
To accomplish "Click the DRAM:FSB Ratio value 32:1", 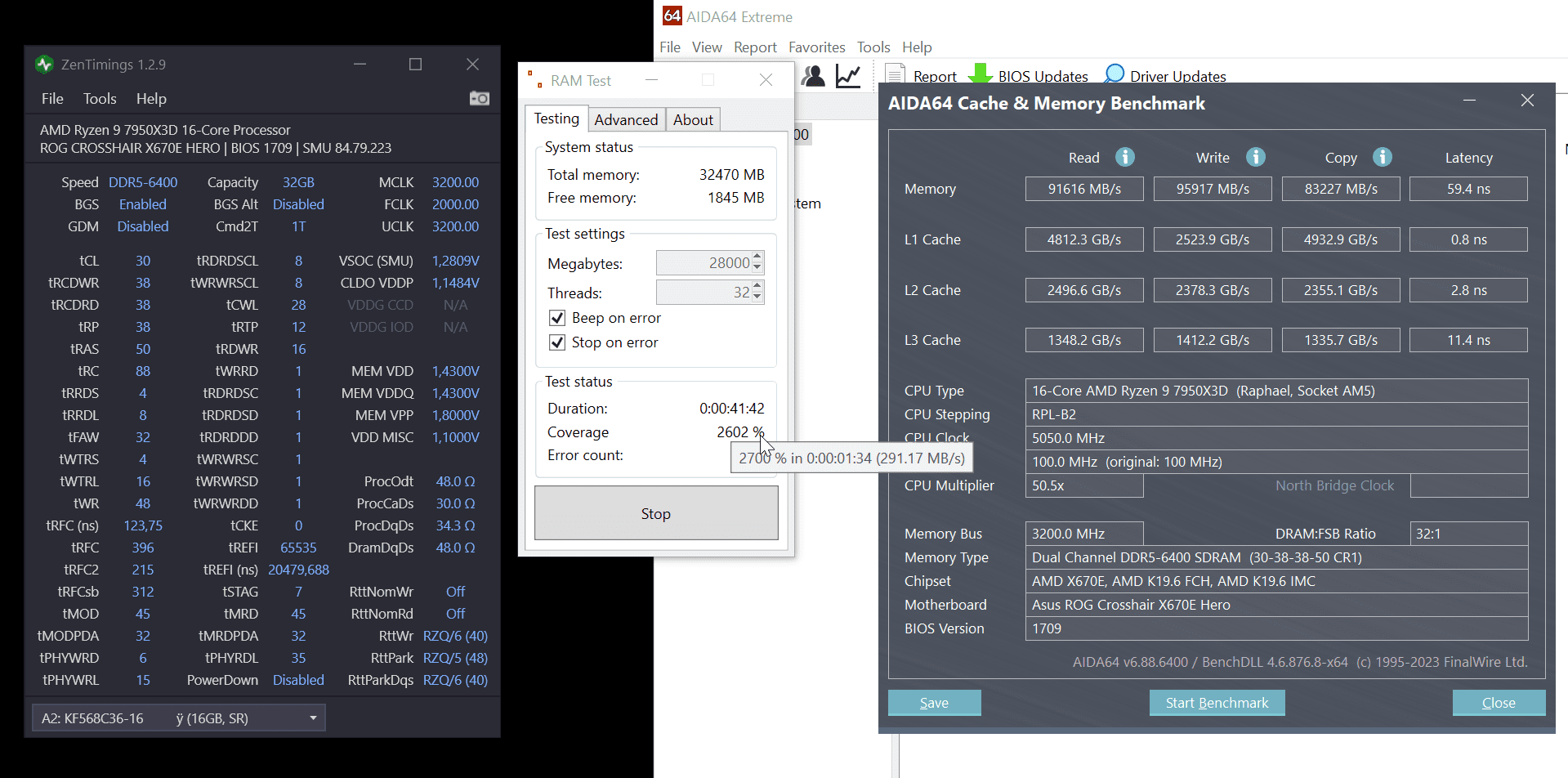I will 1469,534.
